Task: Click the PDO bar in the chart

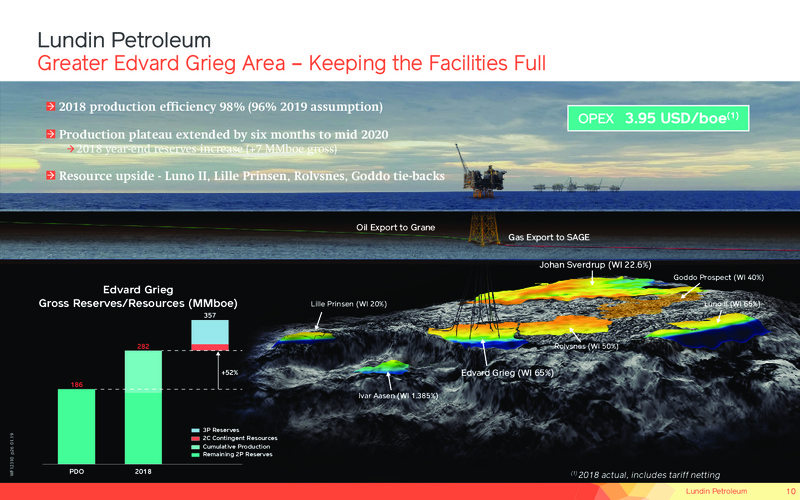Action: [77, 427]
